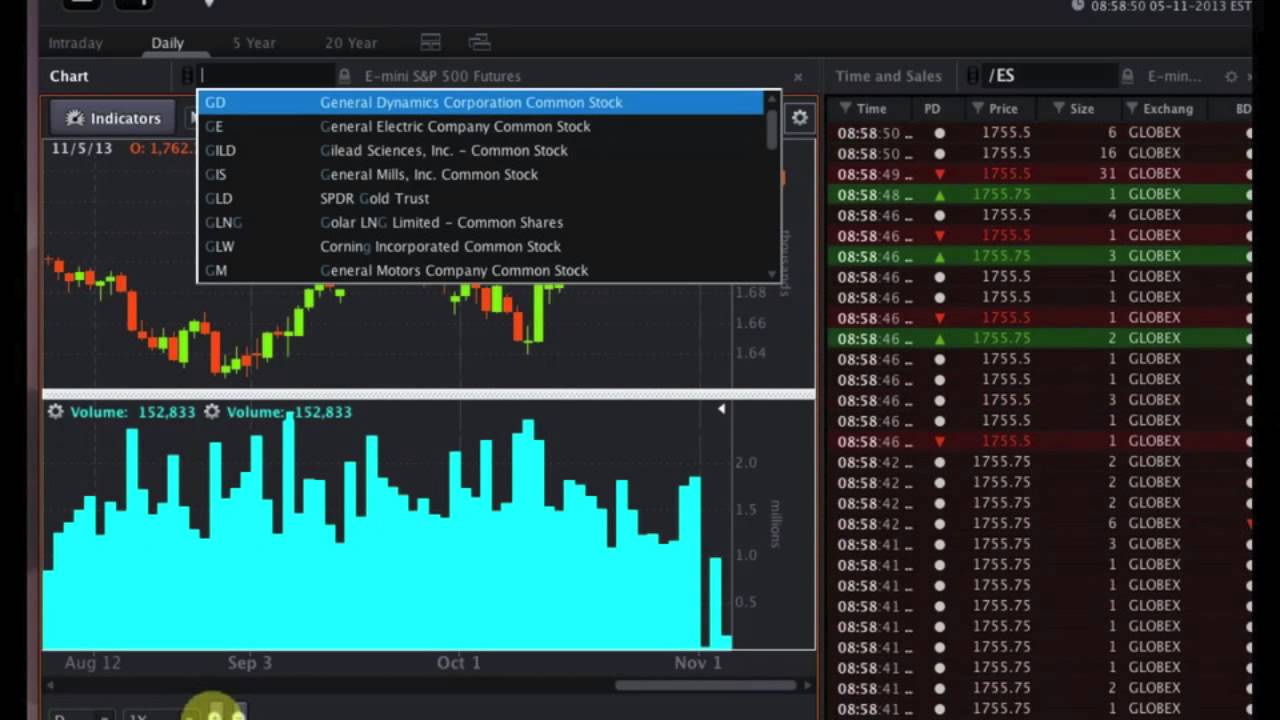Screen dimensions: 1280x720
Task: Open the first Volume study settings gear
Action: (x=55, y=412)
